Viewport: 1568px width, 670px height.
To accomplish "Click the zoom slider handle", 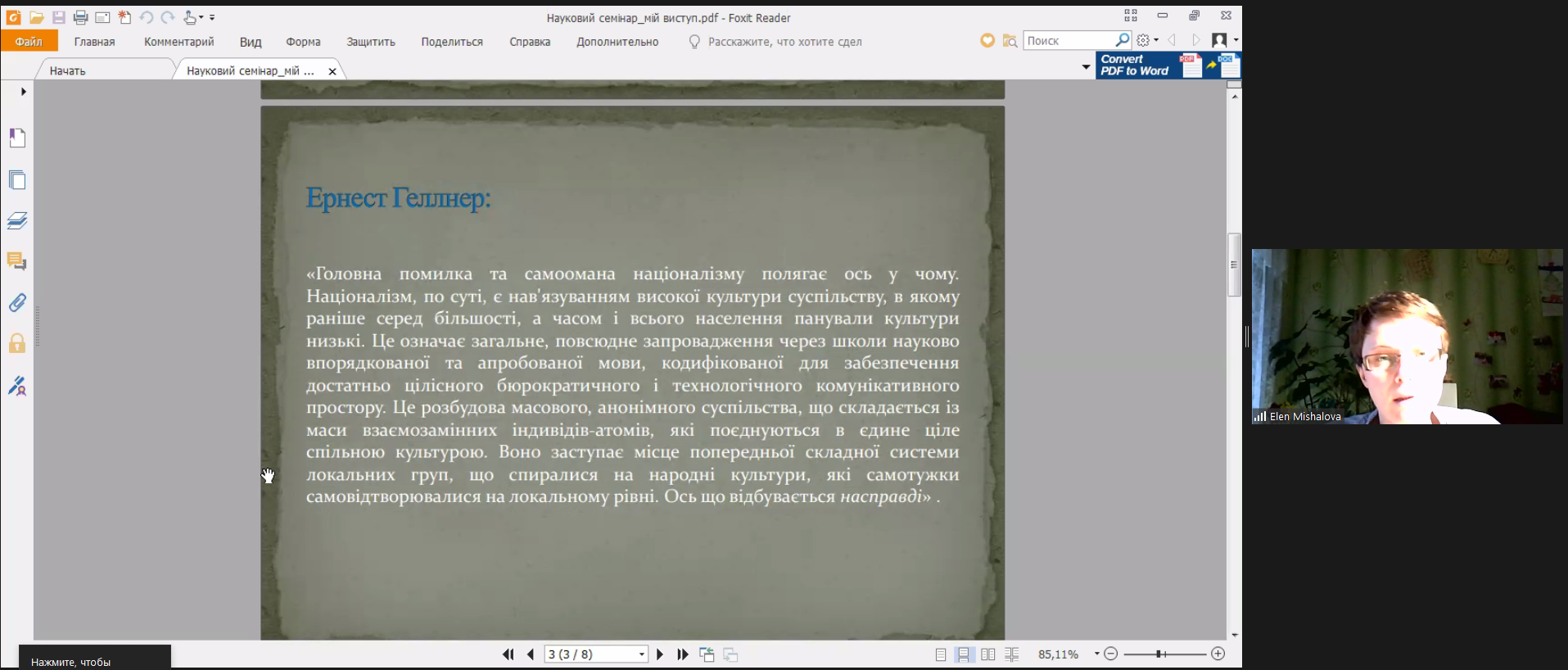I will click(x=1160, y=654).
